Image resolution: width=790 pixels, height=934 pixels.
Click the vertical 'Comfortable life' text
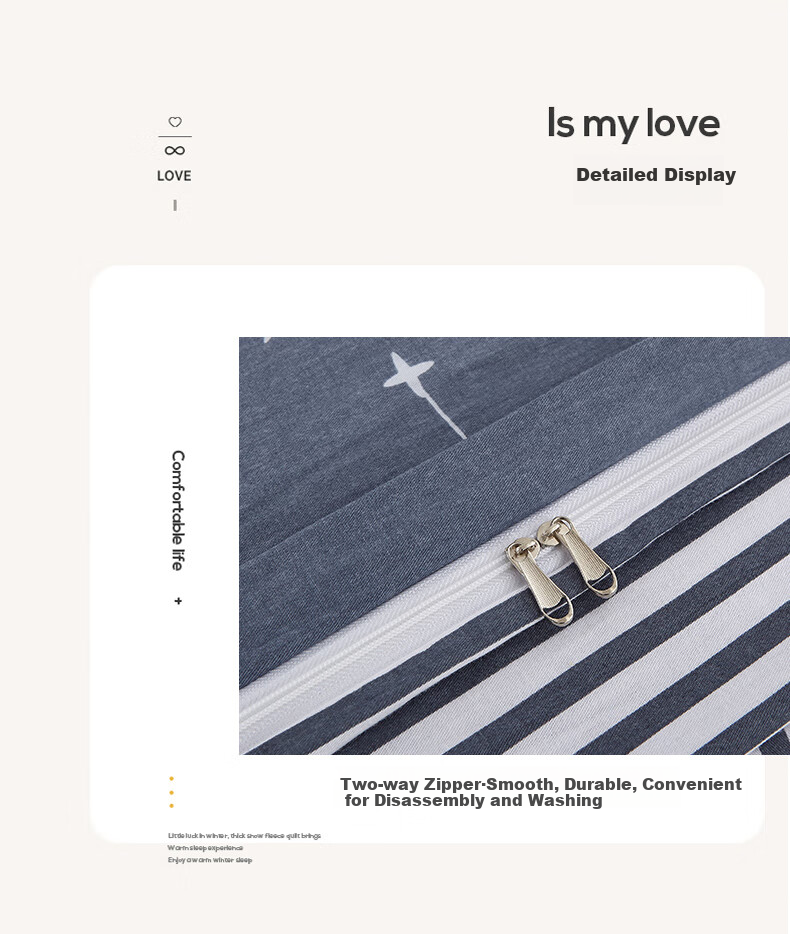[x=178, y=510]
